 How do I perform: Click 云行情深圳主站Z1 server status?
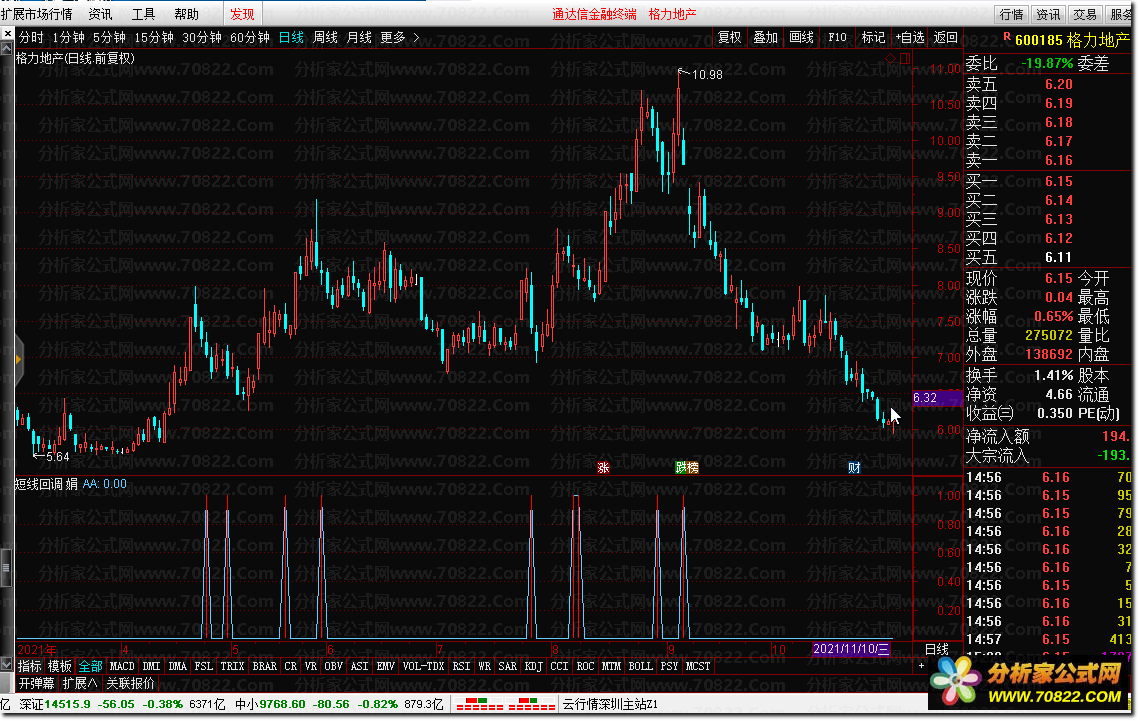(610, 704)
